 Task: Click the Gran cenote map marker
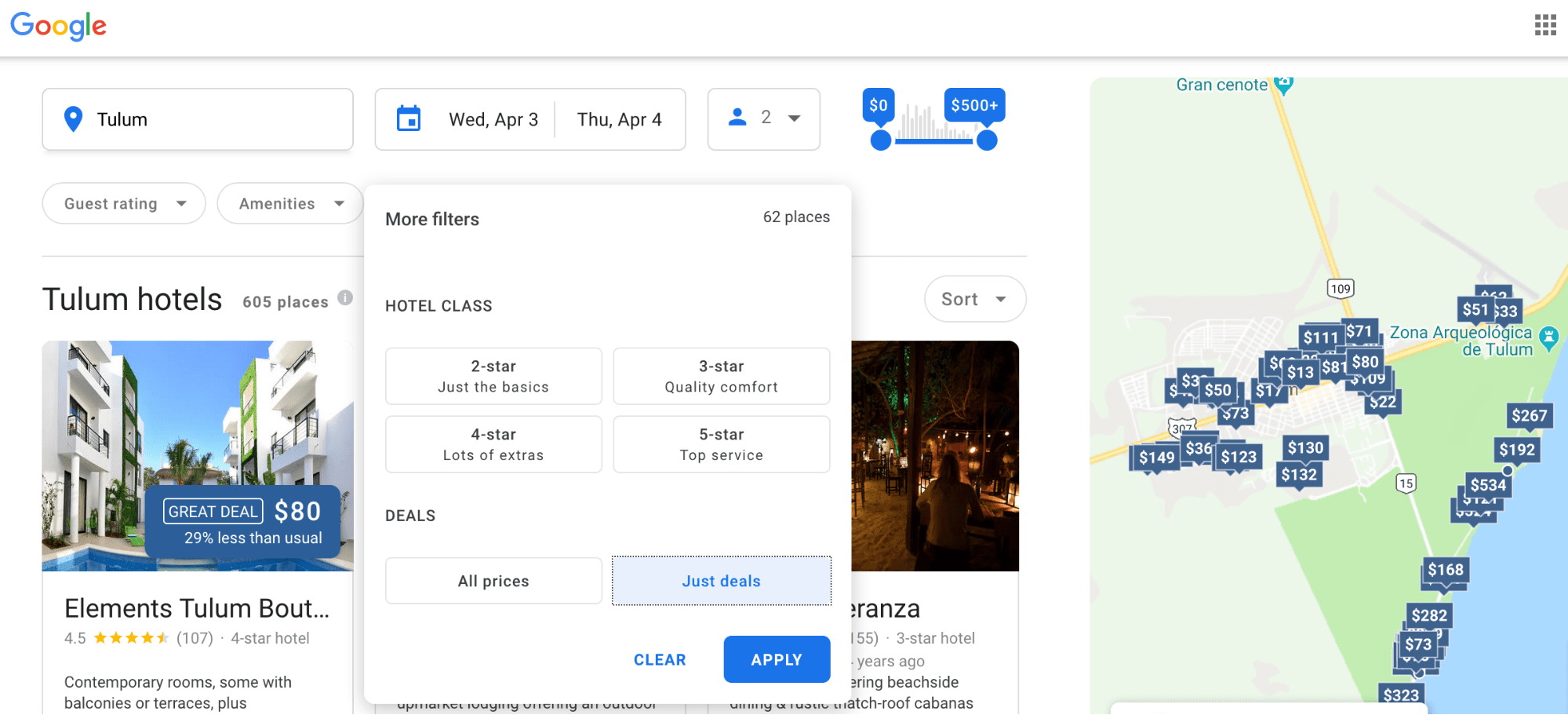click(1283, 84)
